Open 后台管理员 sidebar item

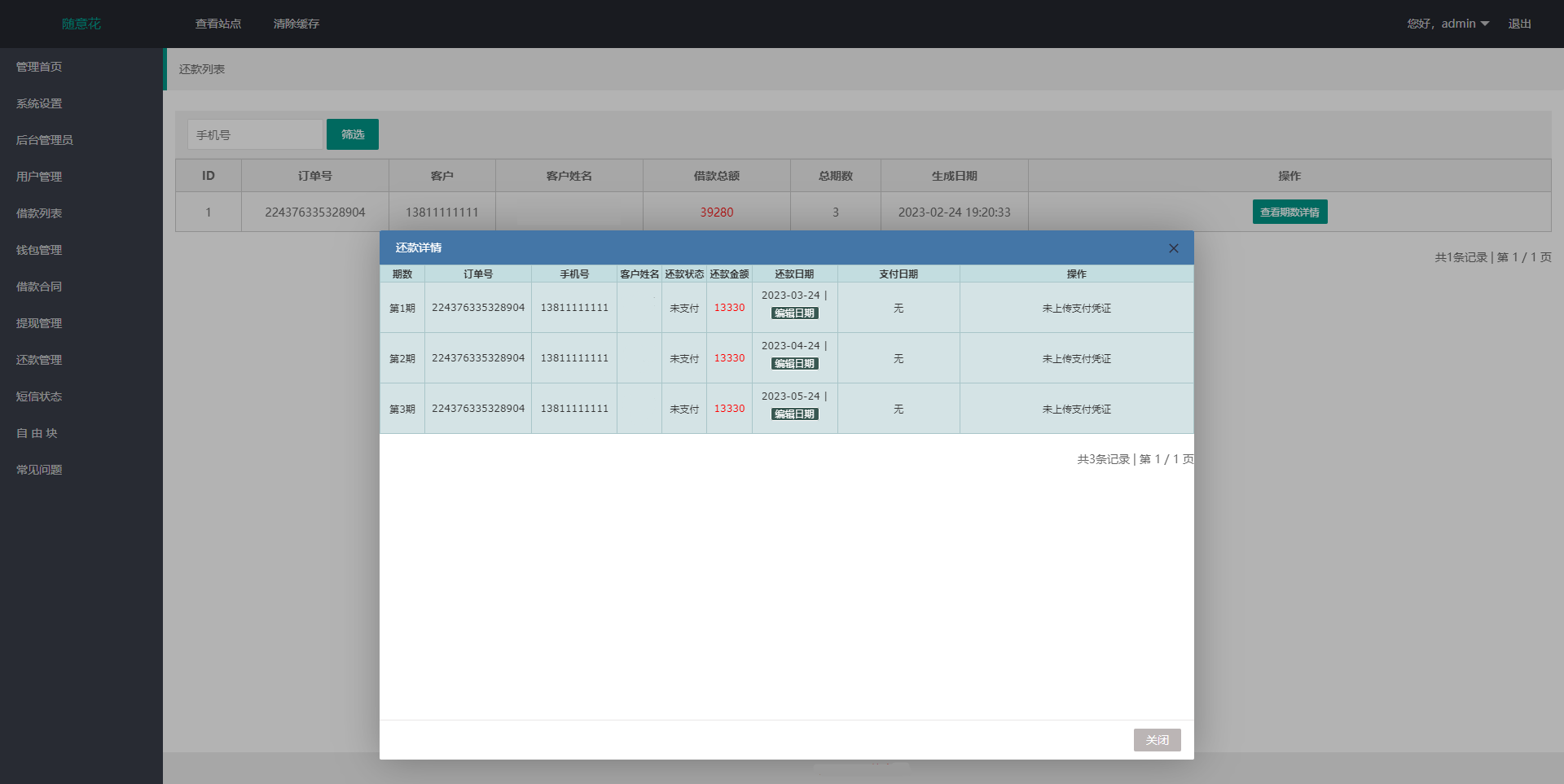(x=45, y=140)
